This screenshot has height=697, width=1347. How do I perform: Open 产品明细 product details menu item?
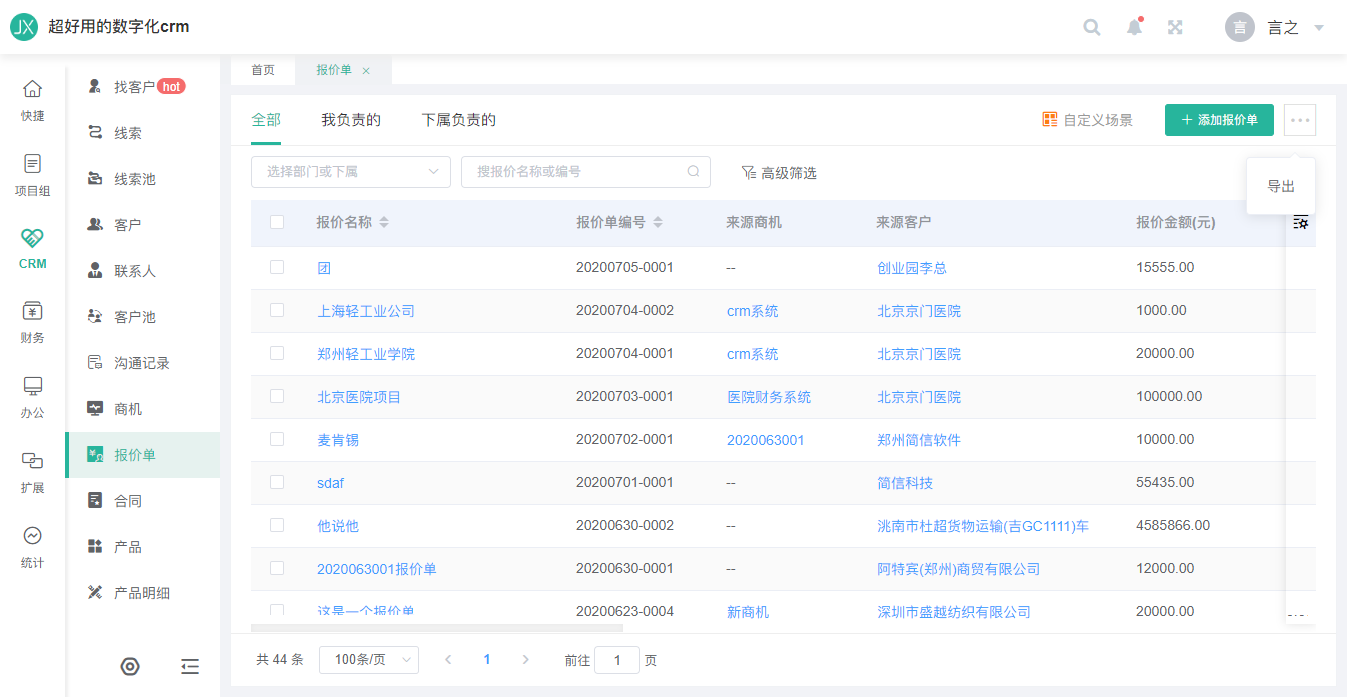[143, 593]
